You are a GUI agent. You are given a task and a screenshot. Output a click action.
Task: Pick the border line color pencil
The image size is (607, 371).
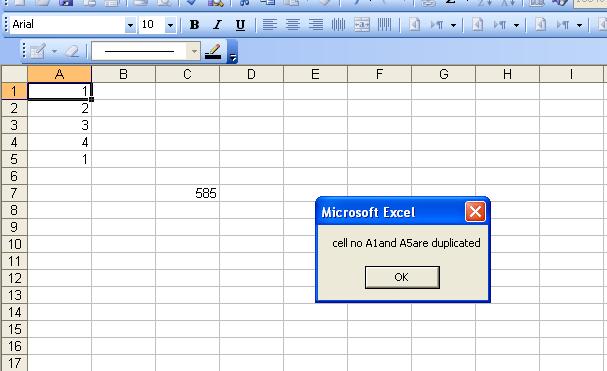(213, 51)
